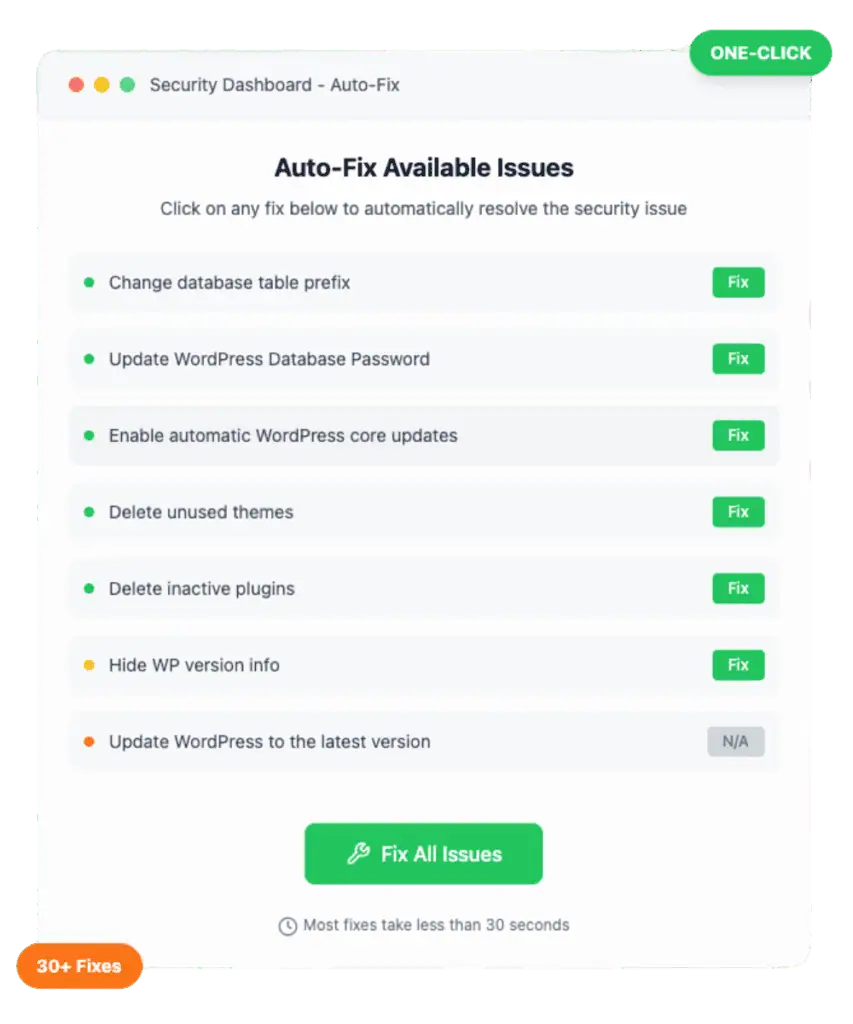Click the yellow window control dot in the title bar

point(102,85)
